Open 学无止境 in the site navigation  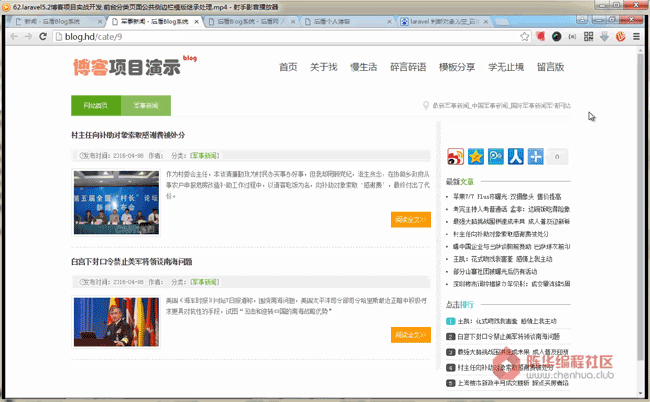[x=506, y=67]
